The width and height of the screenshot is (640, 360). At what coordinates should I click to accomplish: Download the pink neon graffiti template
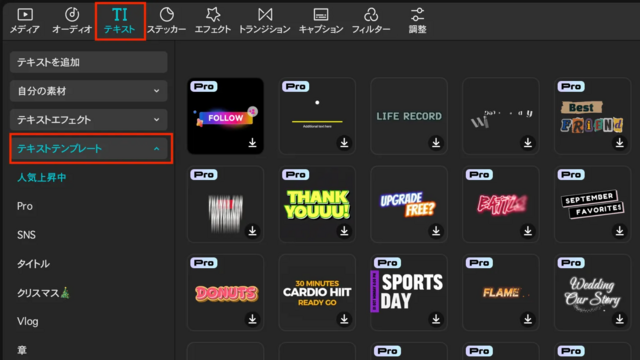[x=528, y=231]
